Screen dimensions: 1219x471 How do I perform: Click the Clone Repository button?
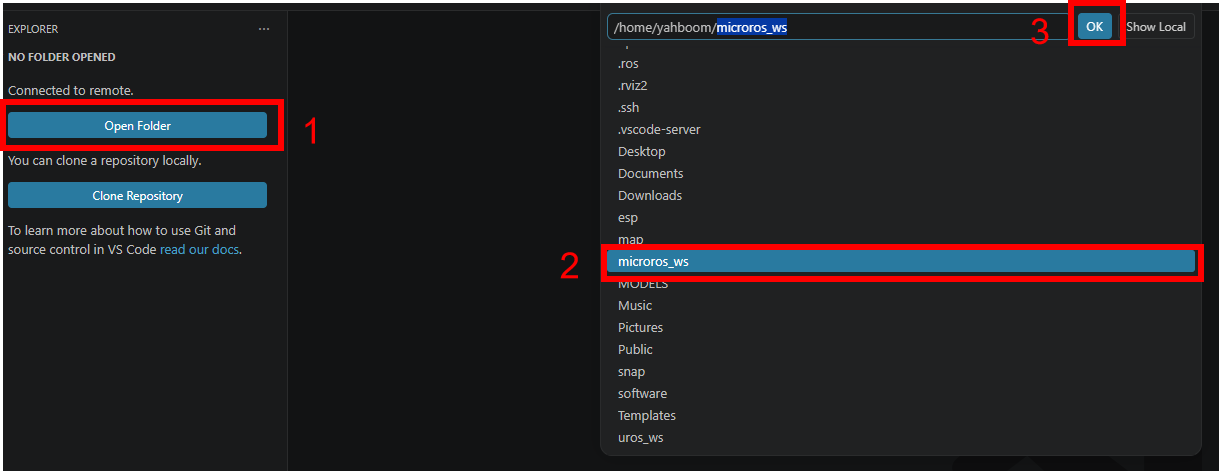[137, 195]
